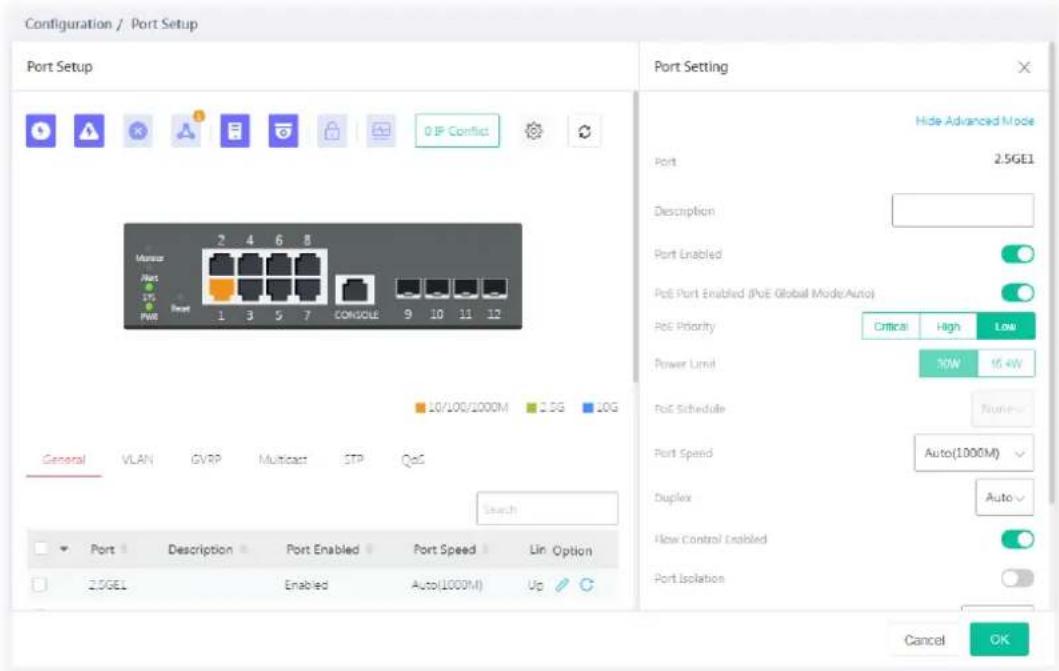This screenshot has width=1059, height=671.
Task: Open the Duplex Auto dropdown
Action: click(1005, 498)
